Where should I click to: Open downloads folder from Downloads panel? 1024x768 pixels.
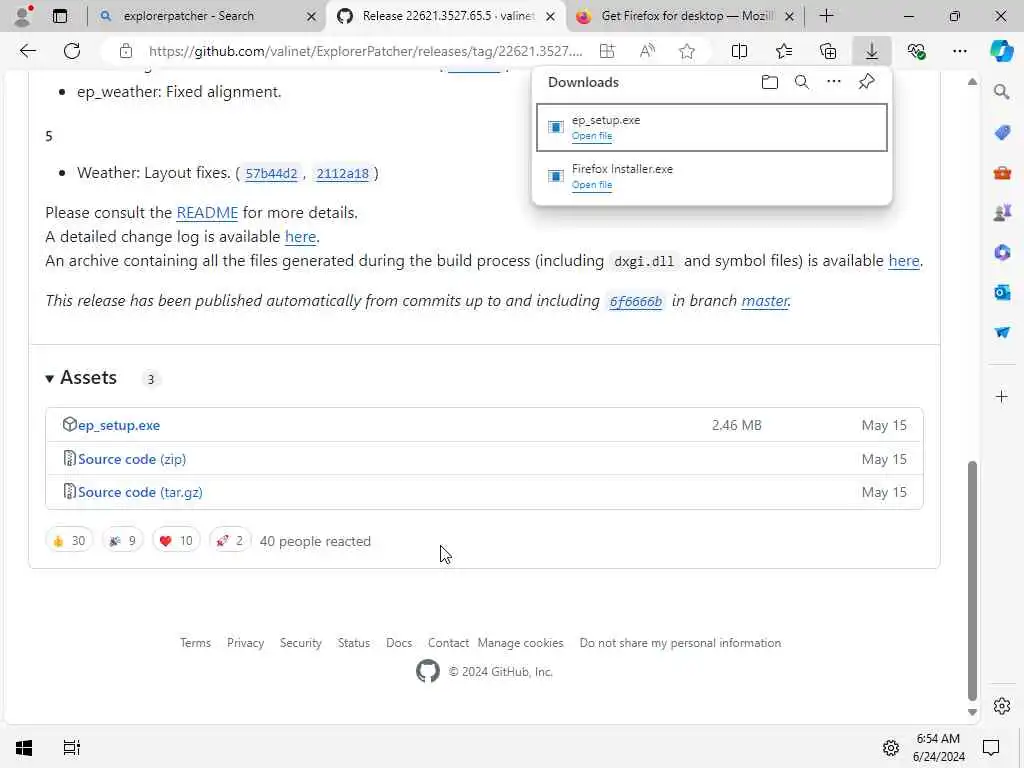pyautogui.click(x=770, y=82)
